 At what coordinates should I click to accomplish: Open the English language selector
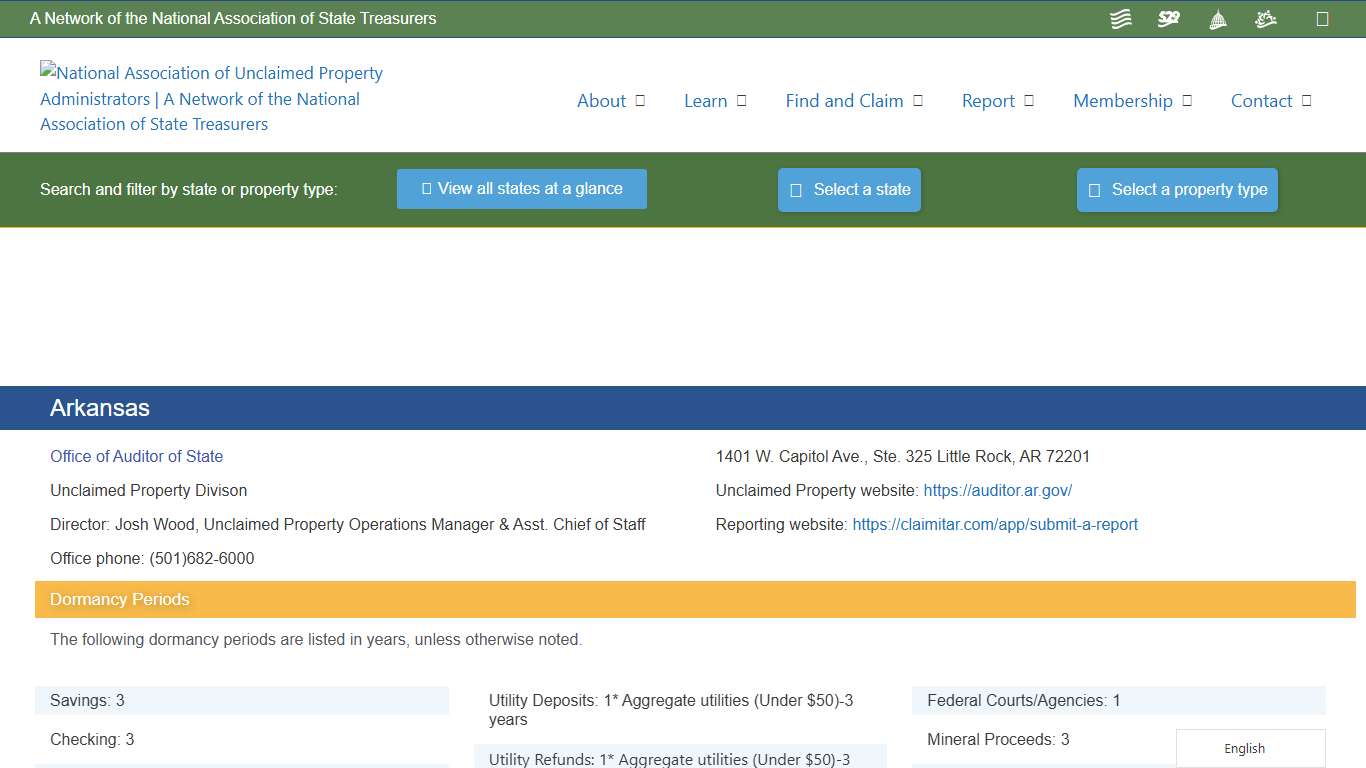pyautogui.click(x=1250, y=748)
